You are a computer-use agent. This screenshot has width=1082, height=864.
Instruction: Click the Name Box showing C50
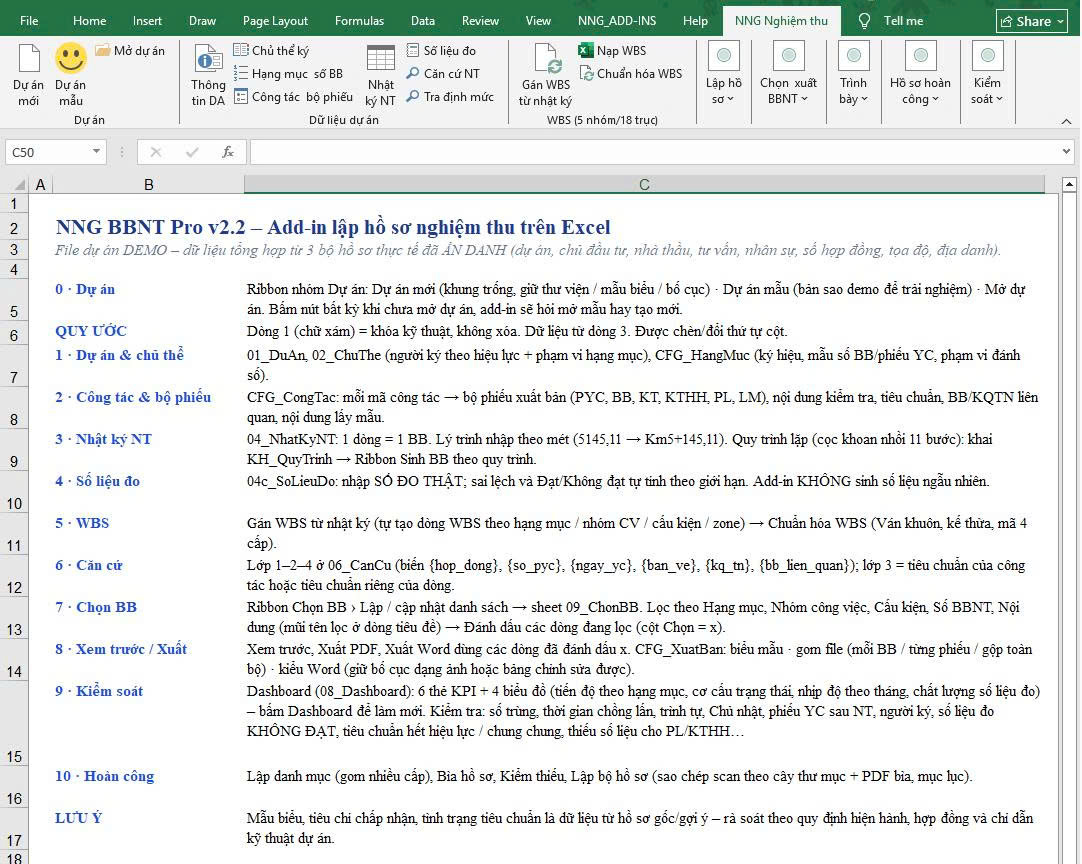click(x=48, y=152)
